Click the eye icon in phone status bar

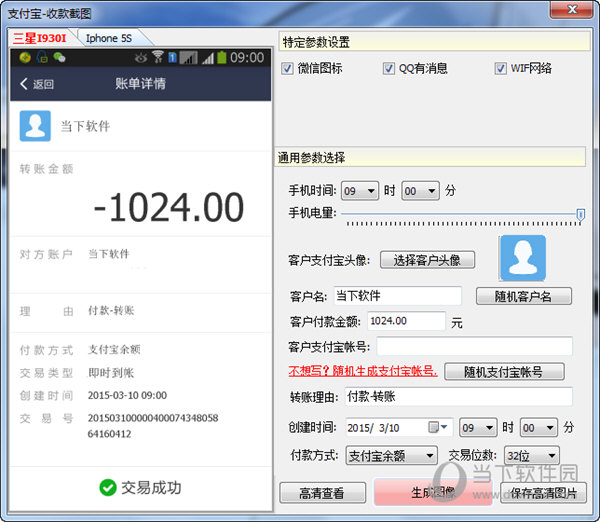click(140, 58)
